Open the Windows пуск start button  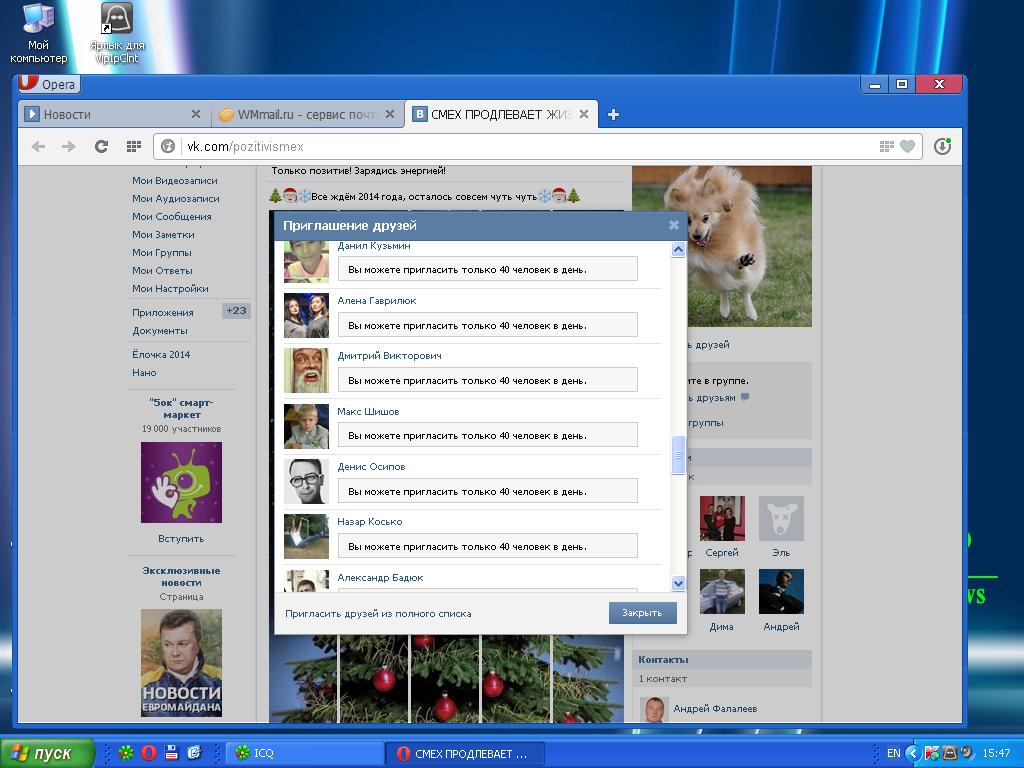click(x=47, y=753)
